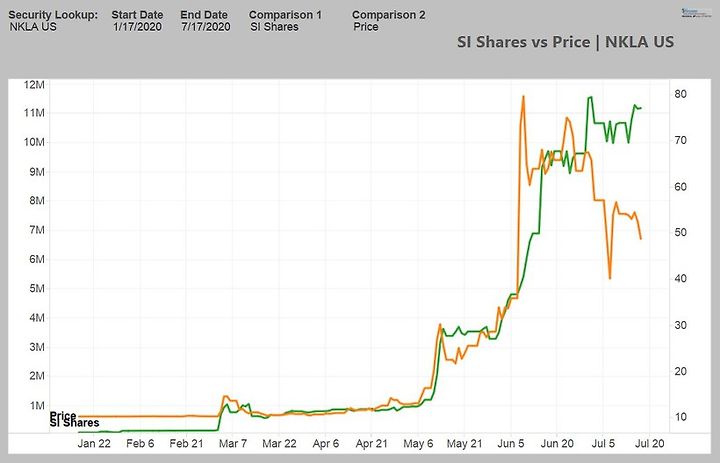This screenshot has height=463, width=720.
Task: Click the 11M left axis label
Action: 35,113
